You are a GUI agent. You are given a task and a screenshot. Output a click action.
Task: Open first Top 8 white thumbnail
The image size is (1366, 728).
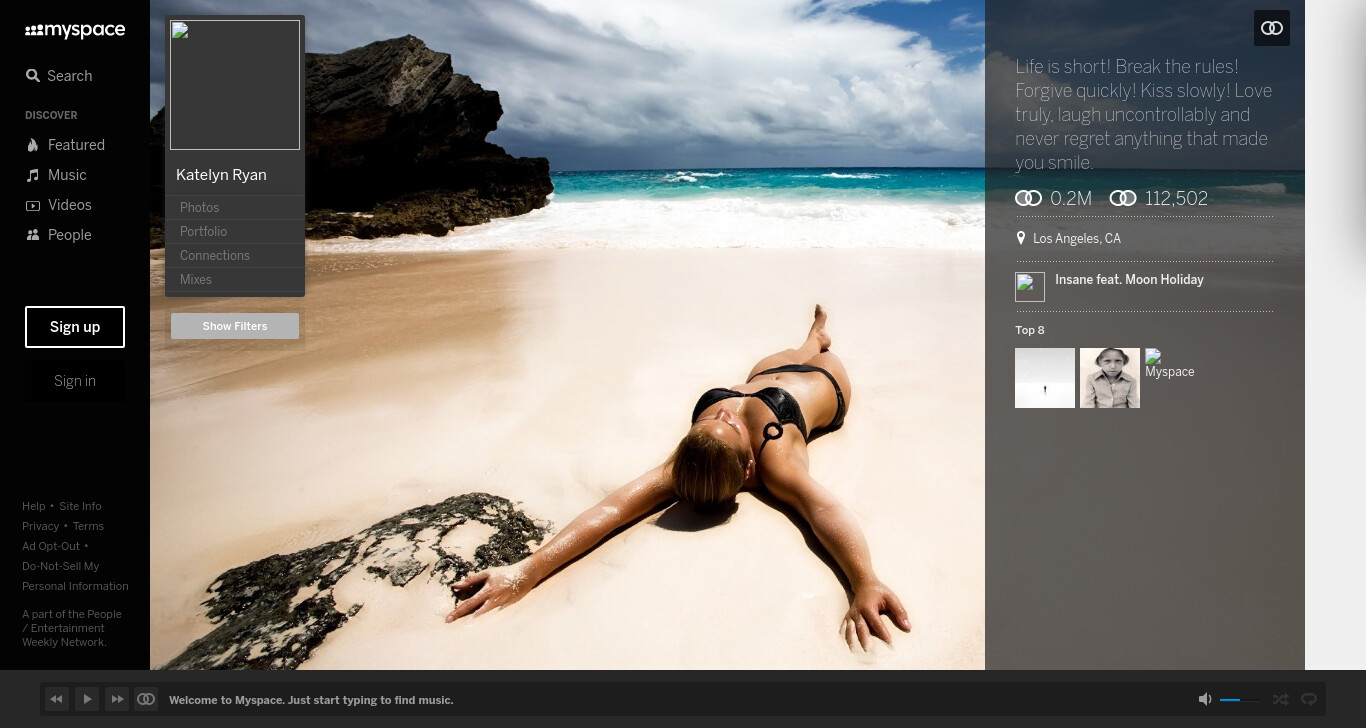tap(1045, 378)
